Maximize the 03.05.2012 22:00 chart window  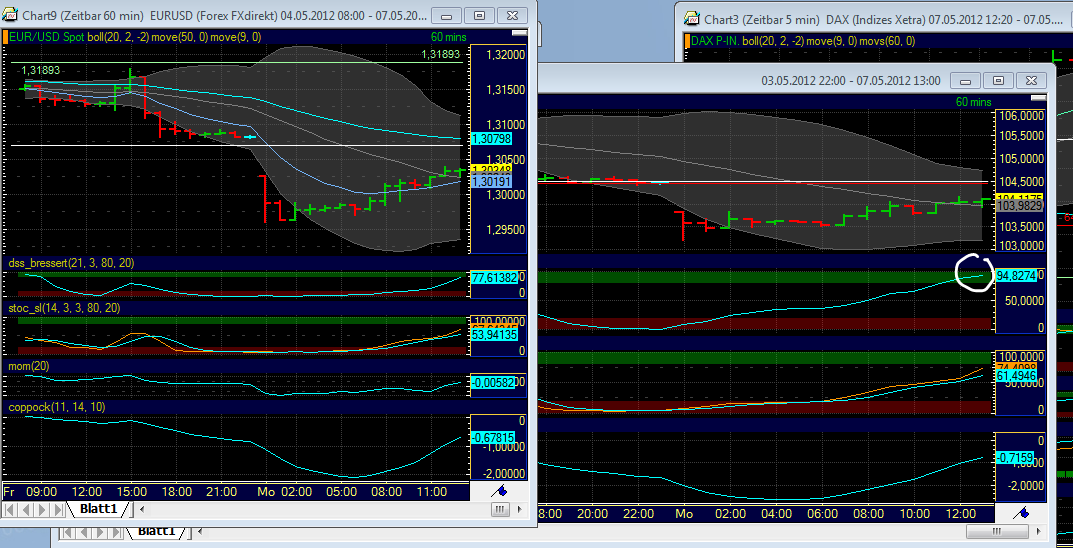998,81
